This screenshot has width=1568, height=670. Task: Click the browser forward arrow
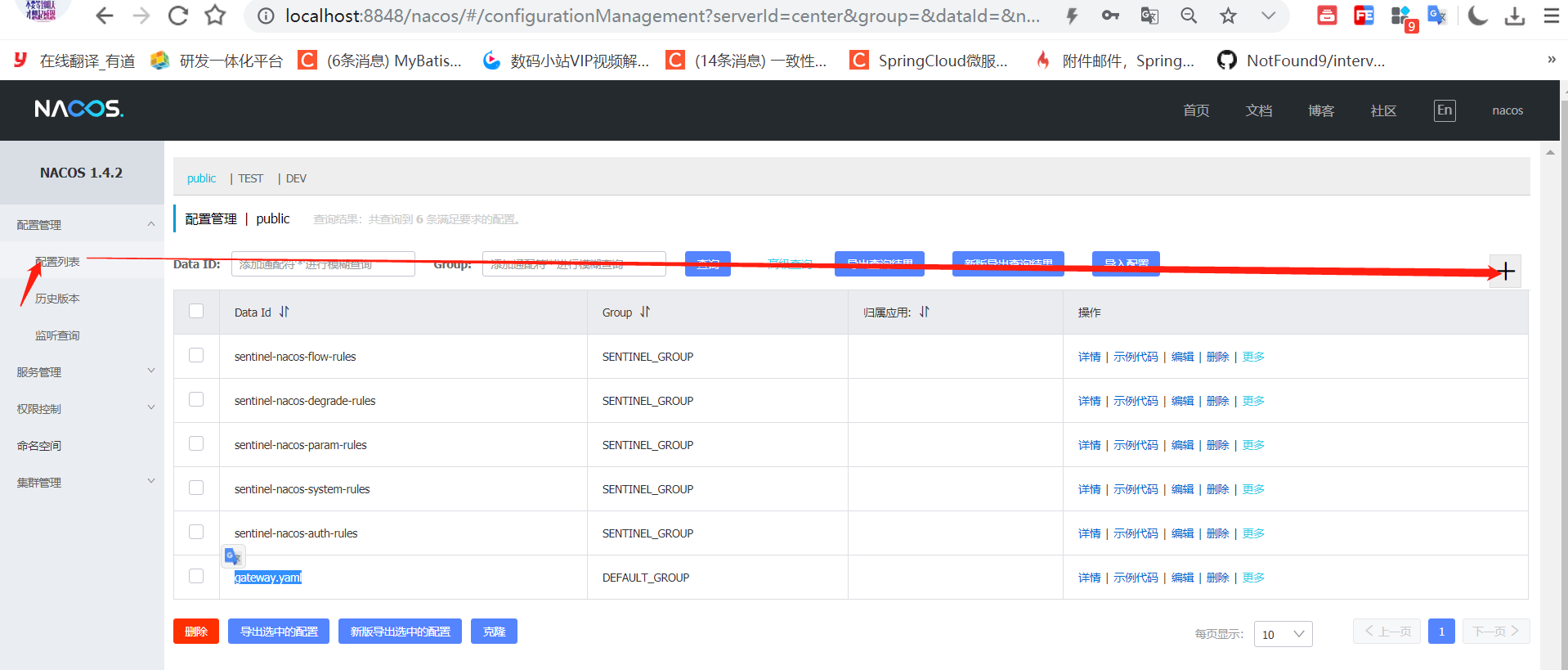tap(141, 16)
